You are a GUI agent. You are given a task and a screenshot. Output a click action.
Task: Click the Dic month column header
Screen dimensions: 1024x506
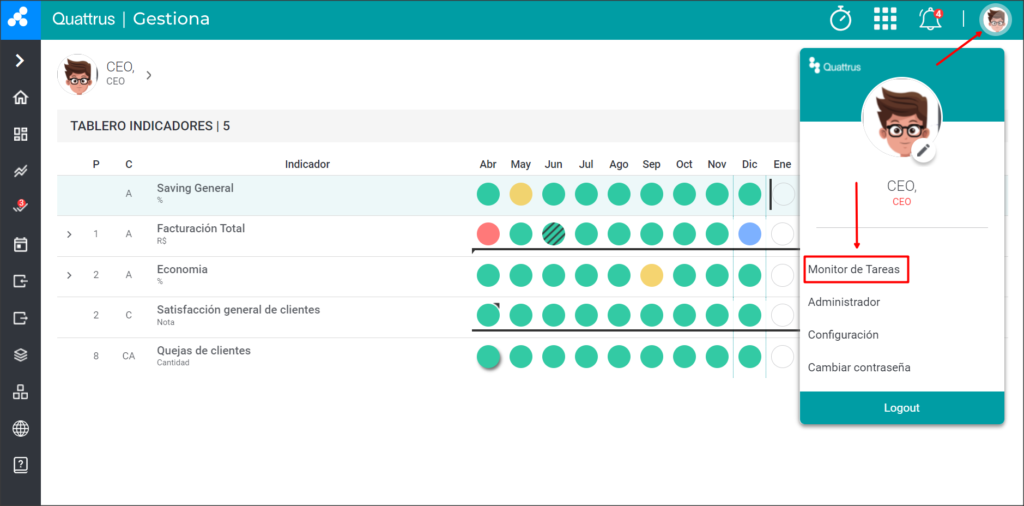click(x=750, y=165)
